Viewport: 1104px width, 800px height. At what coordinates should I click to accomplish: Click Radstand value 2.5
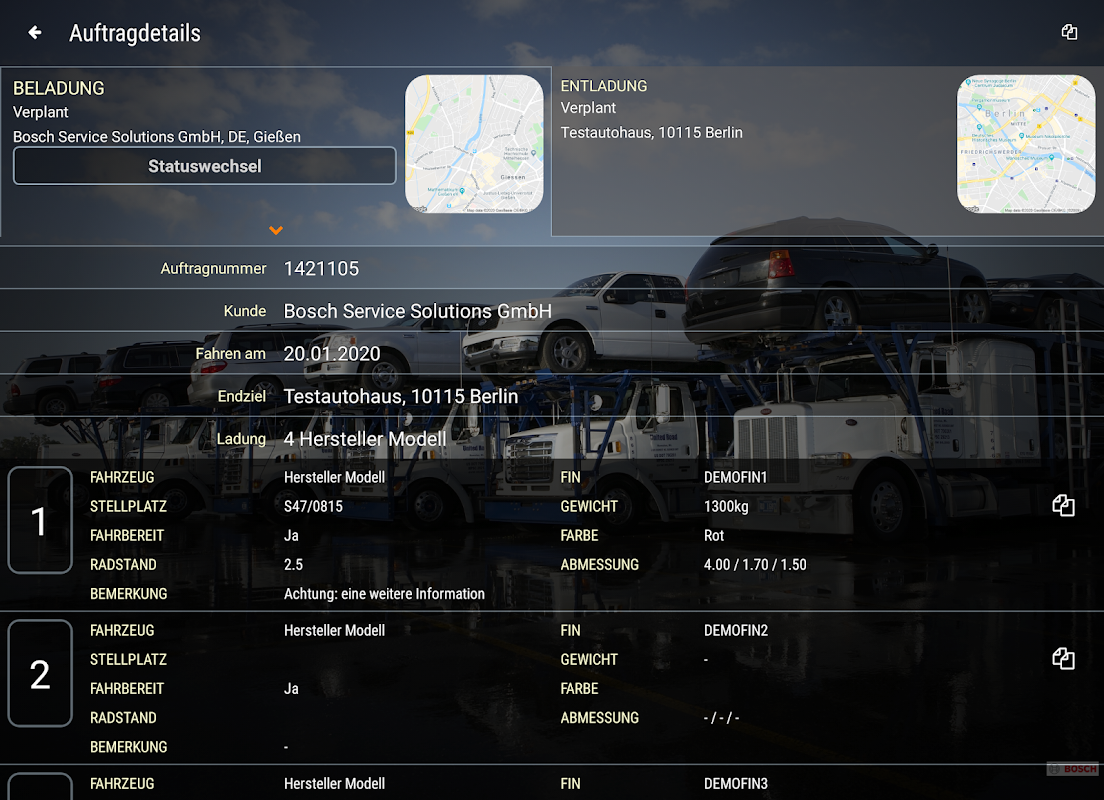tap(293, 564)
